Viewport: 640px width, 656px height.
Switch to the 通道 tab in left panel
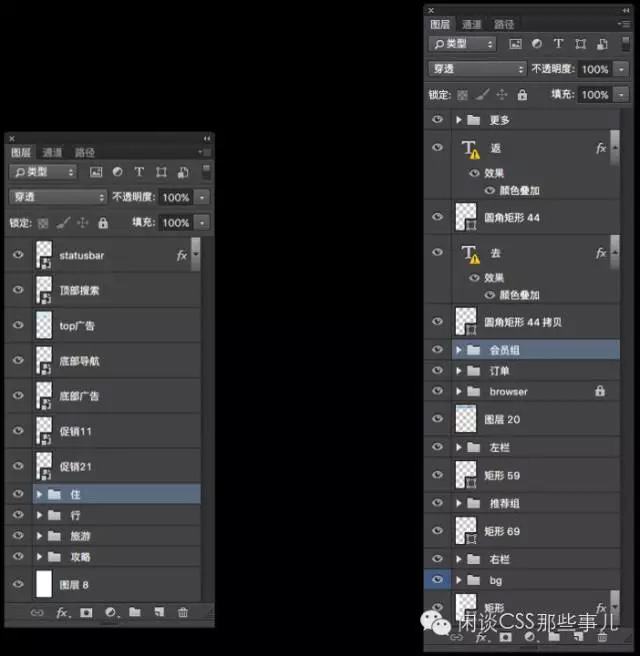53,153
